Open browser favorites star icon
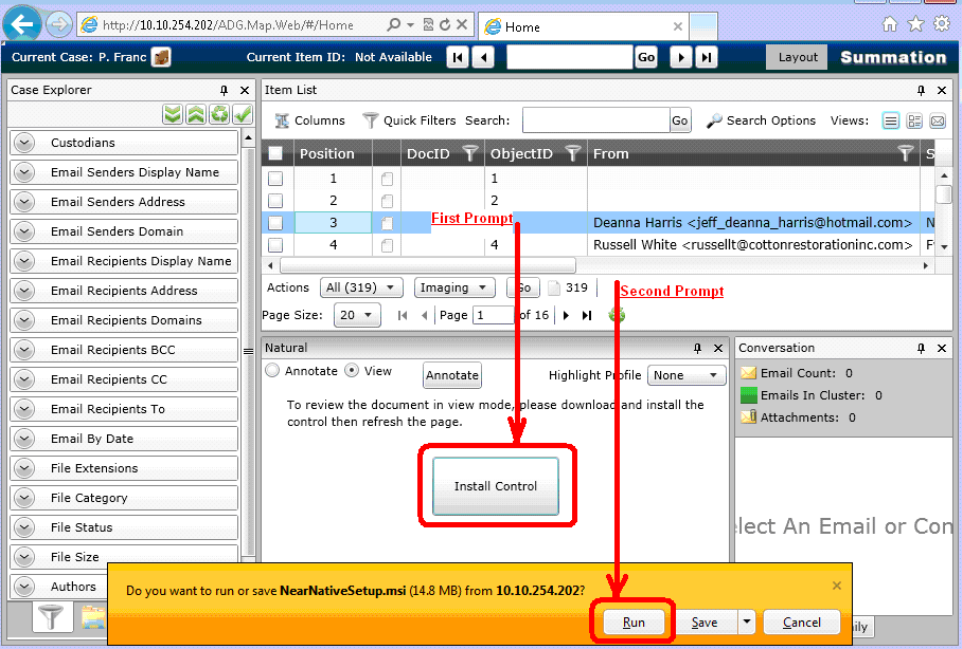Image resolution: width=962 pixels, height=649 pixels. click(915, 25)
